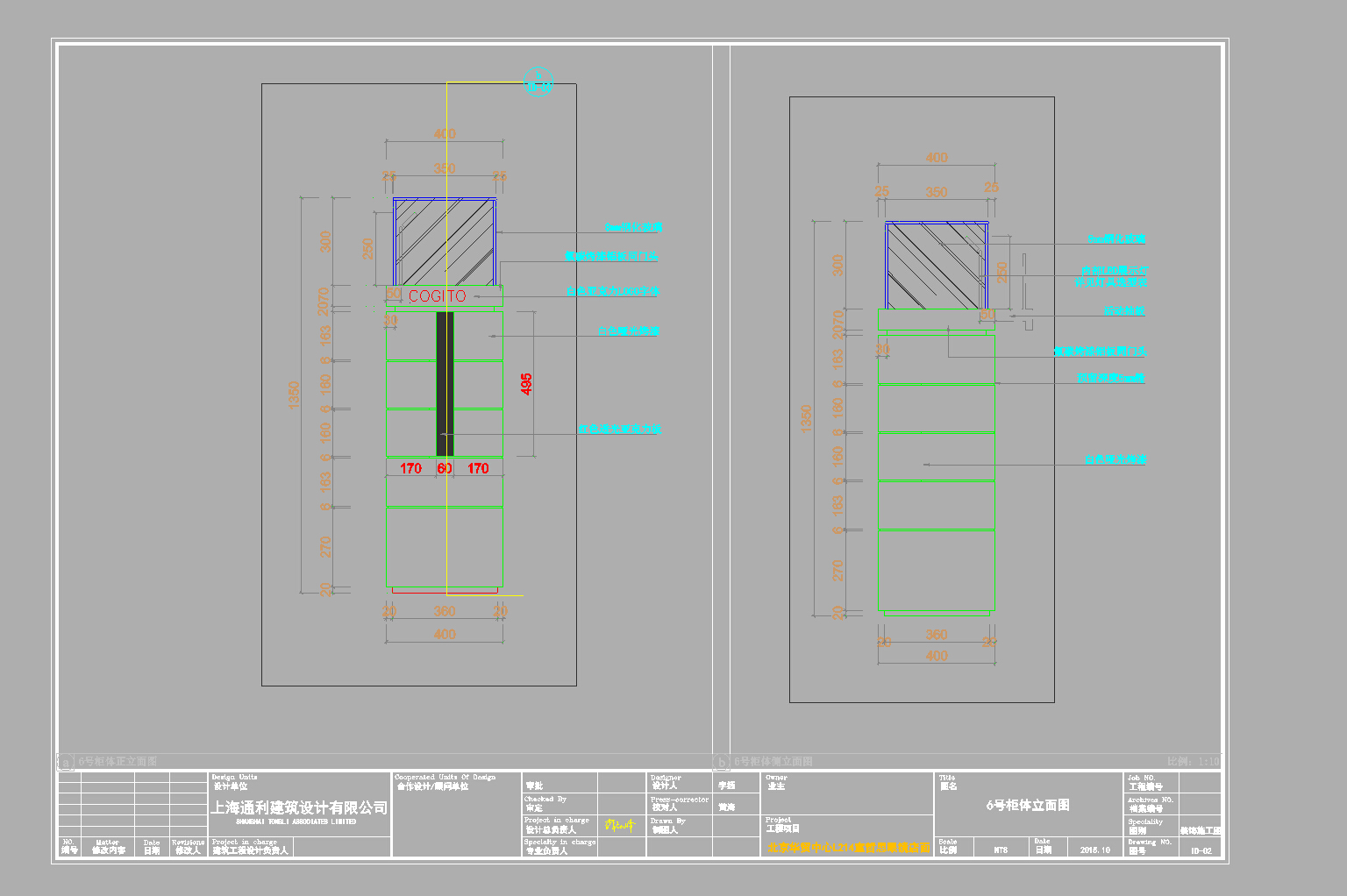Click the company name 上海通利建筑设计有限公司
Screen dimensions: 1347x896
pos(299,807)
